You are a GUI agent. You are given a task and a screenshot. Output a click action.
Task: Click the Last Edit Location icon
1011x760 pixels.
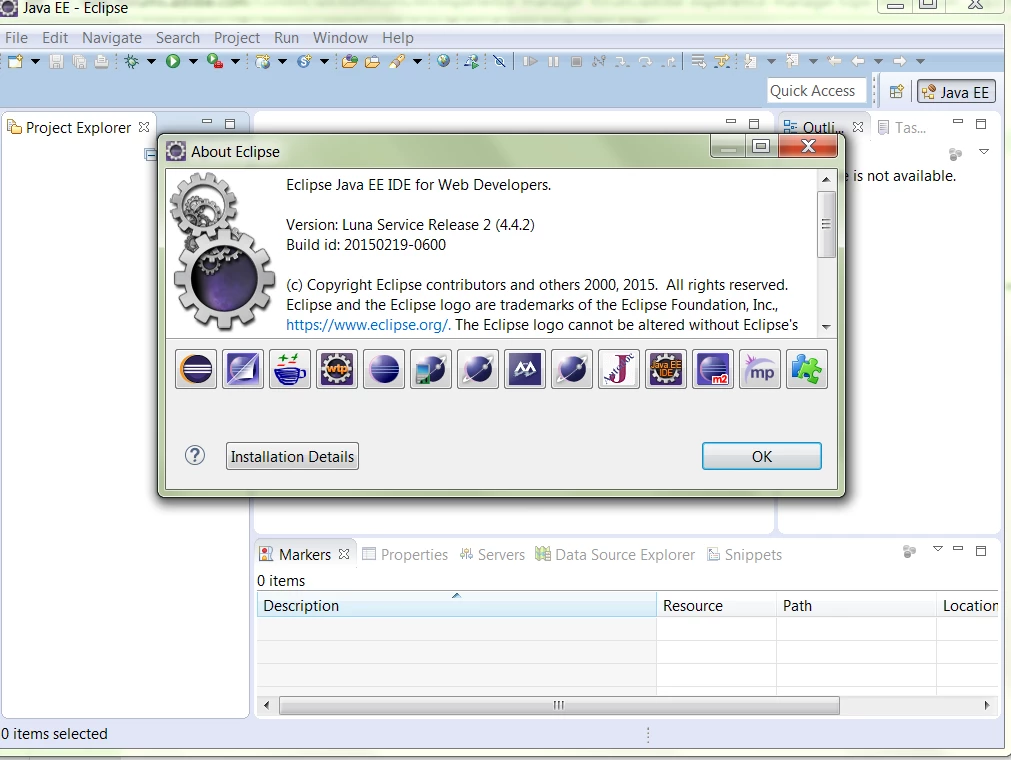[834, 61]
